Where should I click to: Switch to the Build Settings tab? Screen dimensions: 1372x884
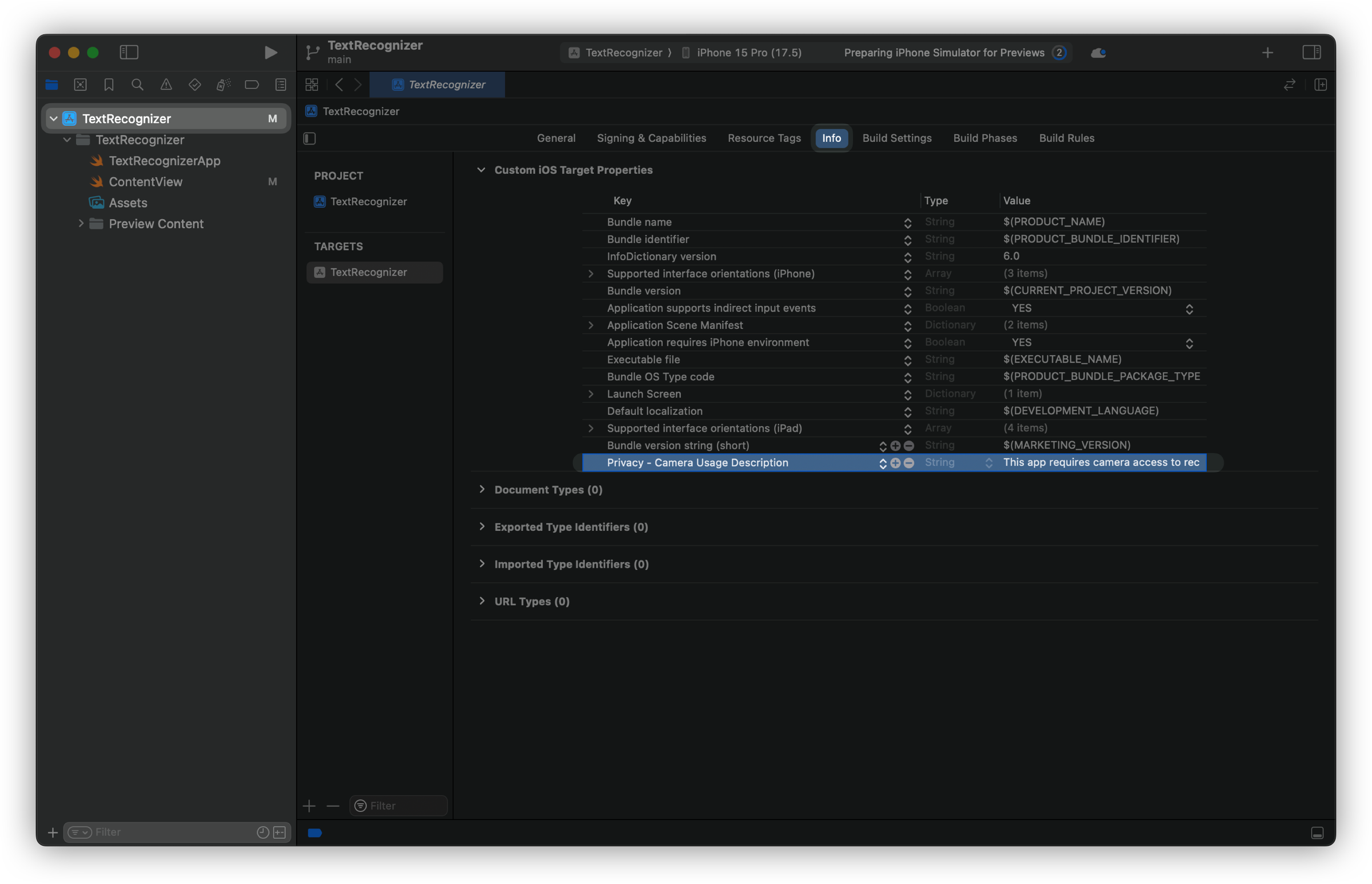point(896,138)
